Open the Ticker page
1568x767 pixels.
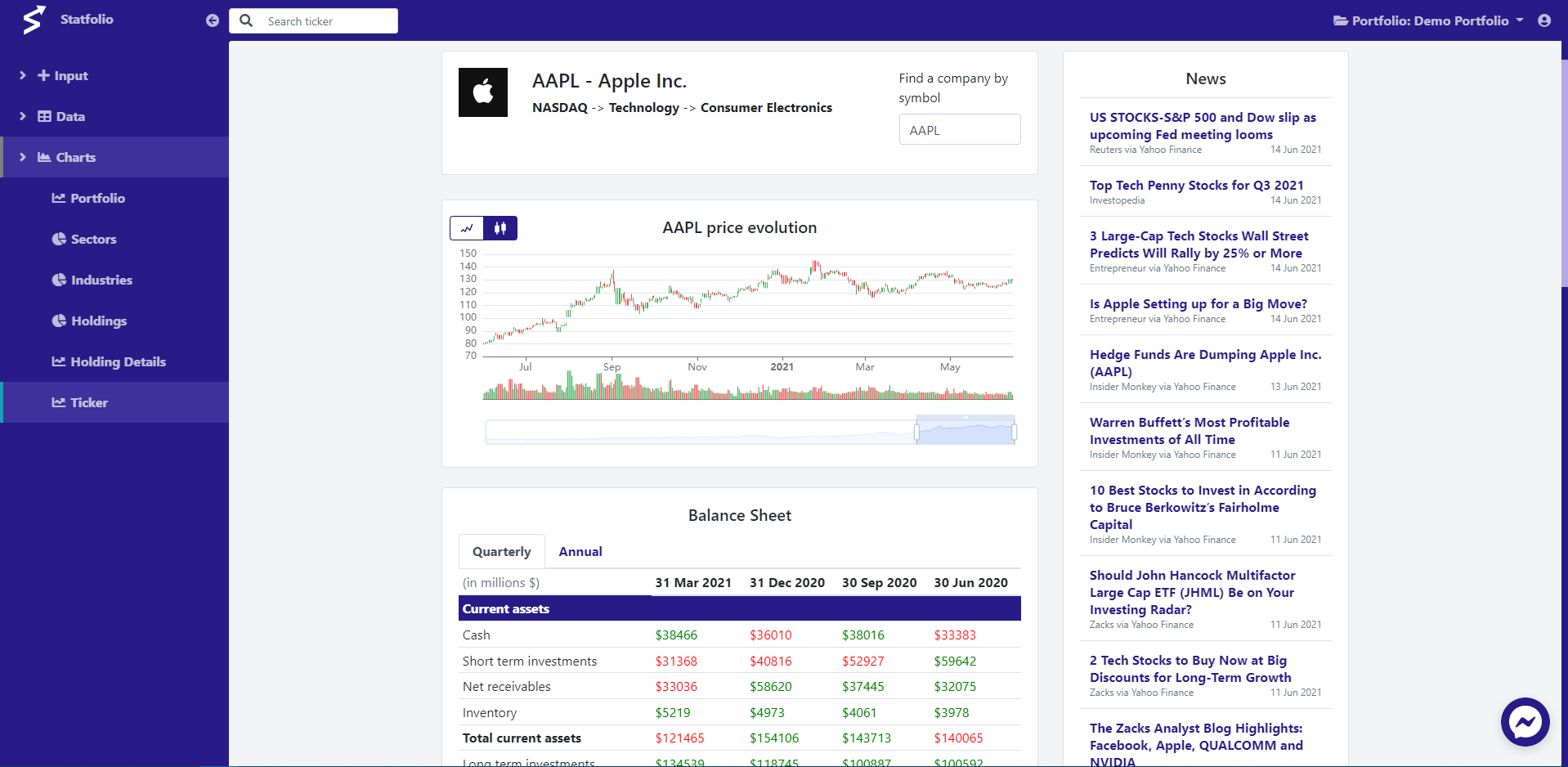(114, 402)
